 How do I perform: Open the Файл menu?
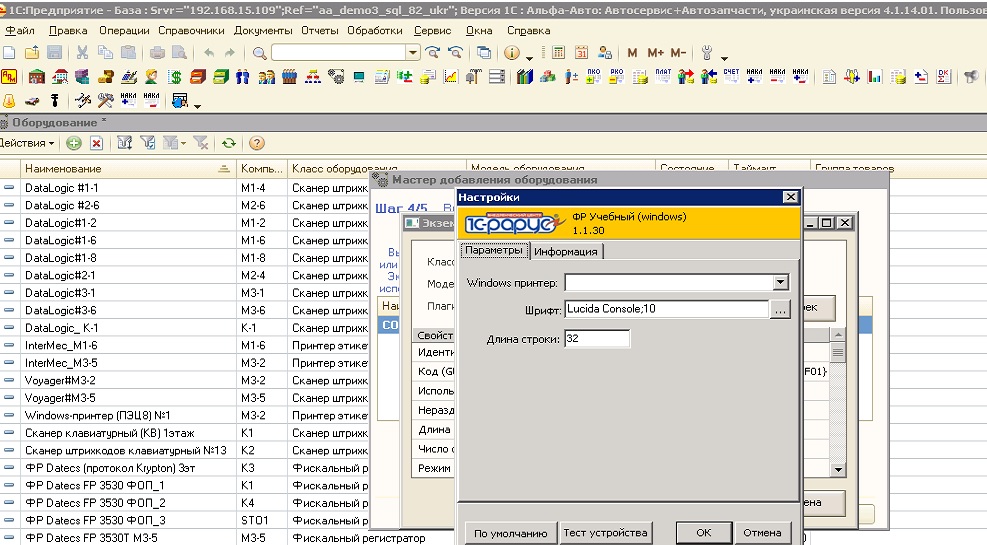point(20,30)
